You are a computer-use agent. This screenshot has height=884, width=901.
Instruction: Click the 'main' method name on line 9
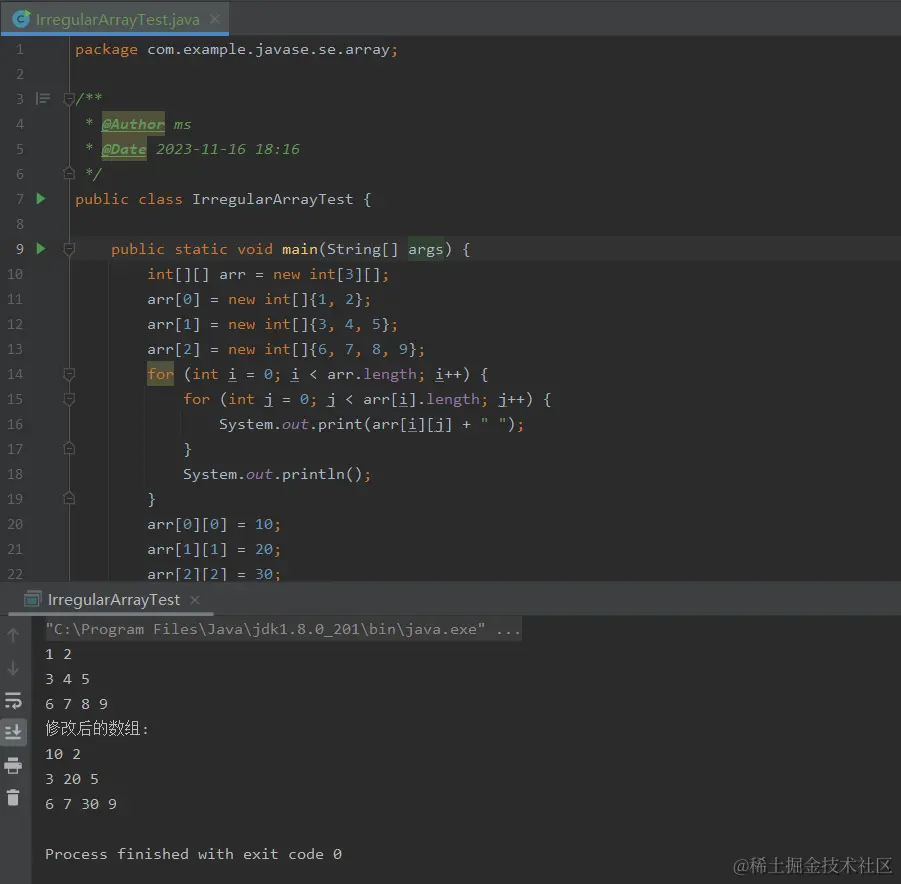click(300, 249)
